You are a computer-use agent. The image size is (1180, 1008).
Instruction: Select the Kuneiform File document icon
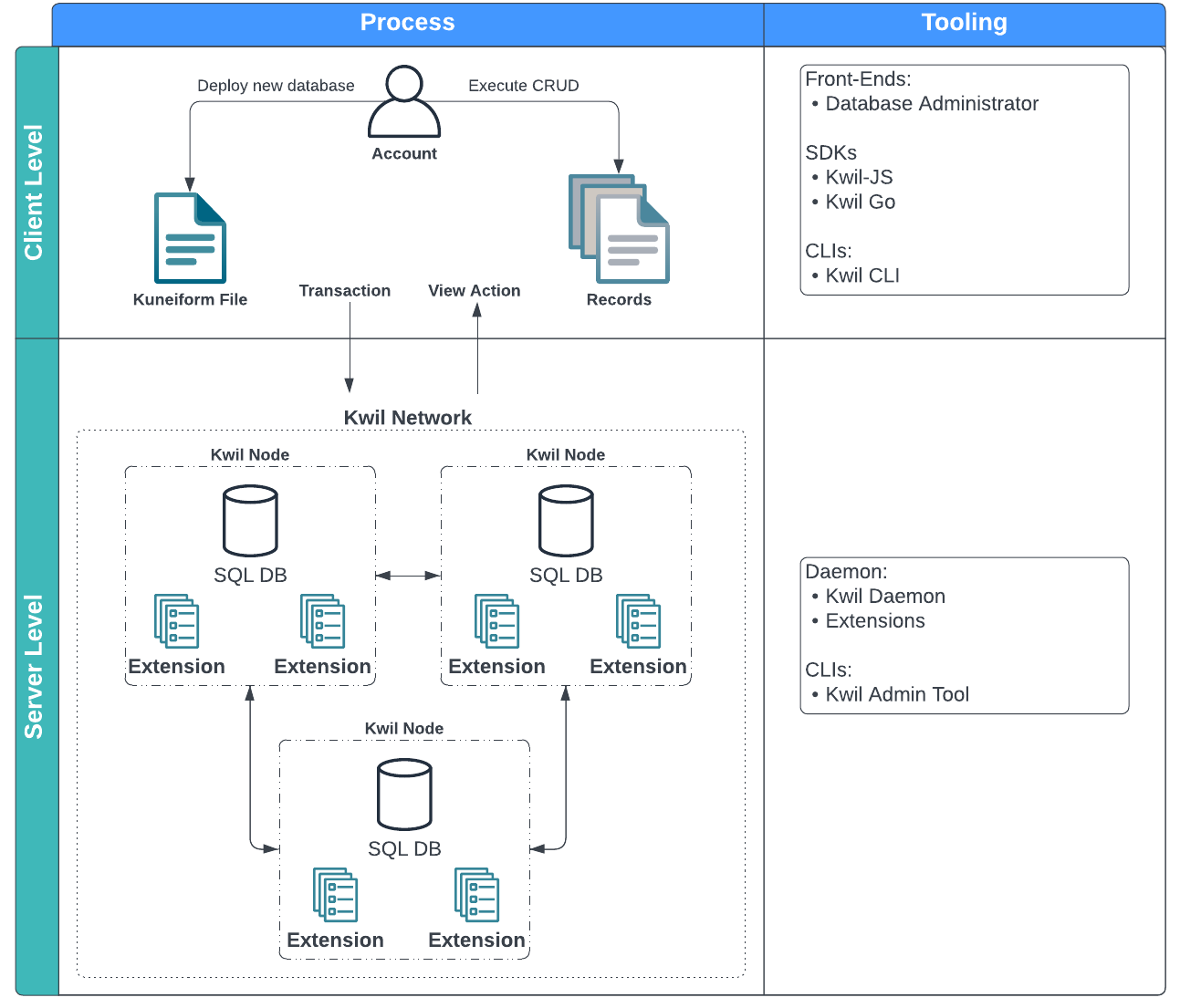pyautogui.click(x=190, y=238)
